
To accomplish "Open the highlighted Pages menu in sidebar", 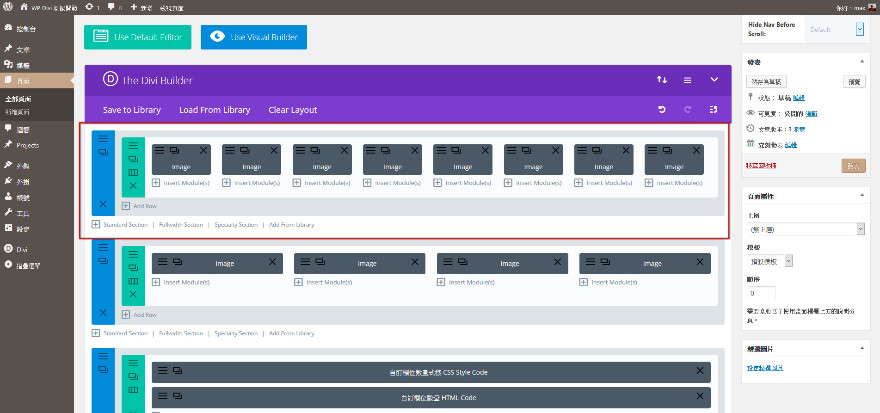I will click(x=36, y=80).
